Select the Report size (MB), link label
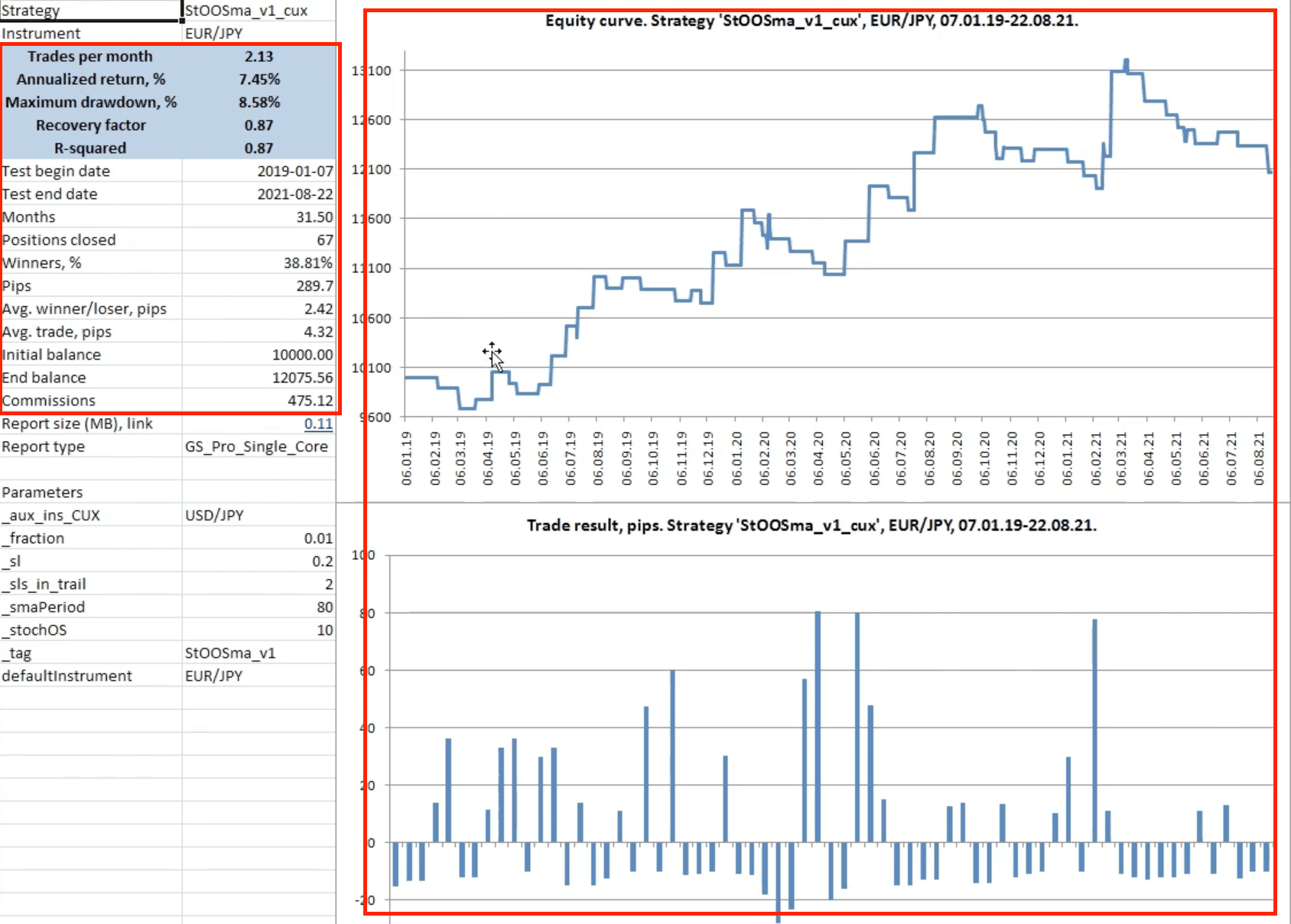The image size is (1291, 924). [x=77, y=424]
